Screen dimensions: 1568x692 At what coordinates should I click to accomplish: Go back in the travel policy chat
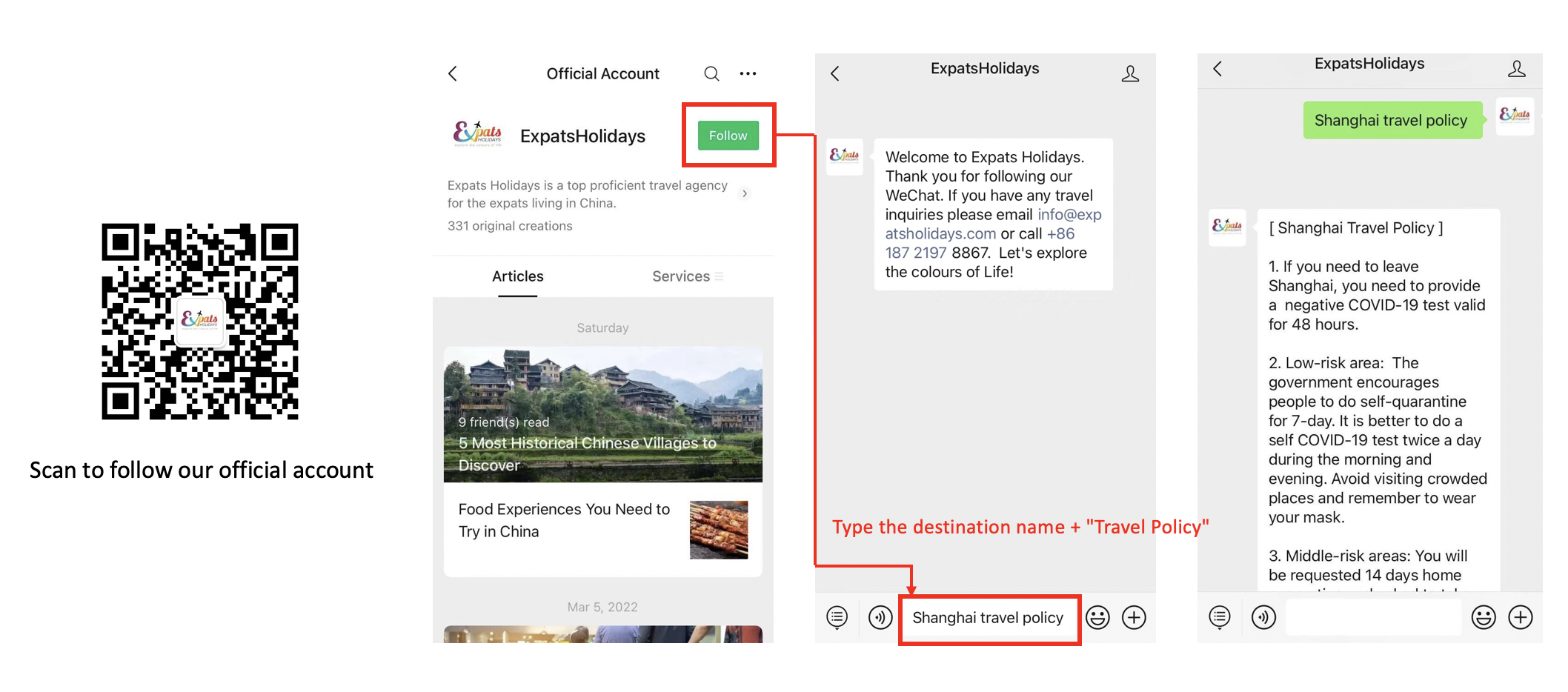(1217, 69)
